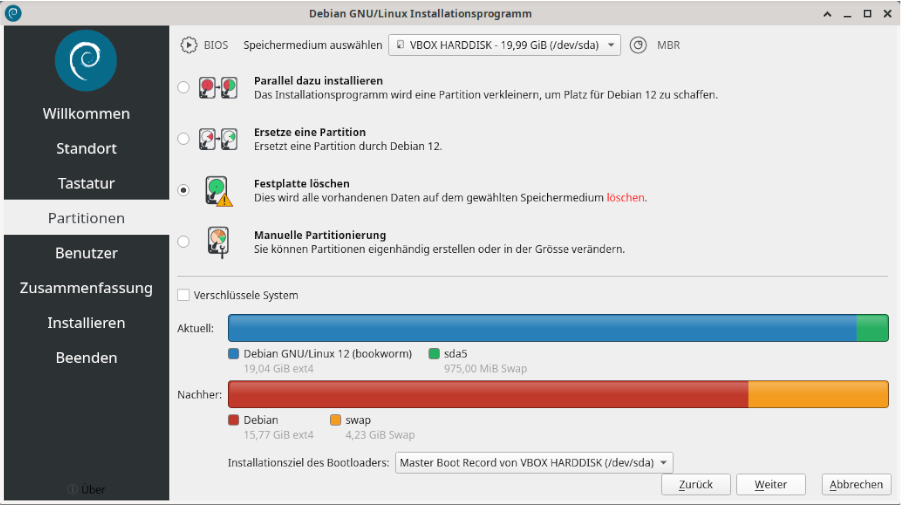Minimize the installer window
The image size is (901, 505).
847,13
